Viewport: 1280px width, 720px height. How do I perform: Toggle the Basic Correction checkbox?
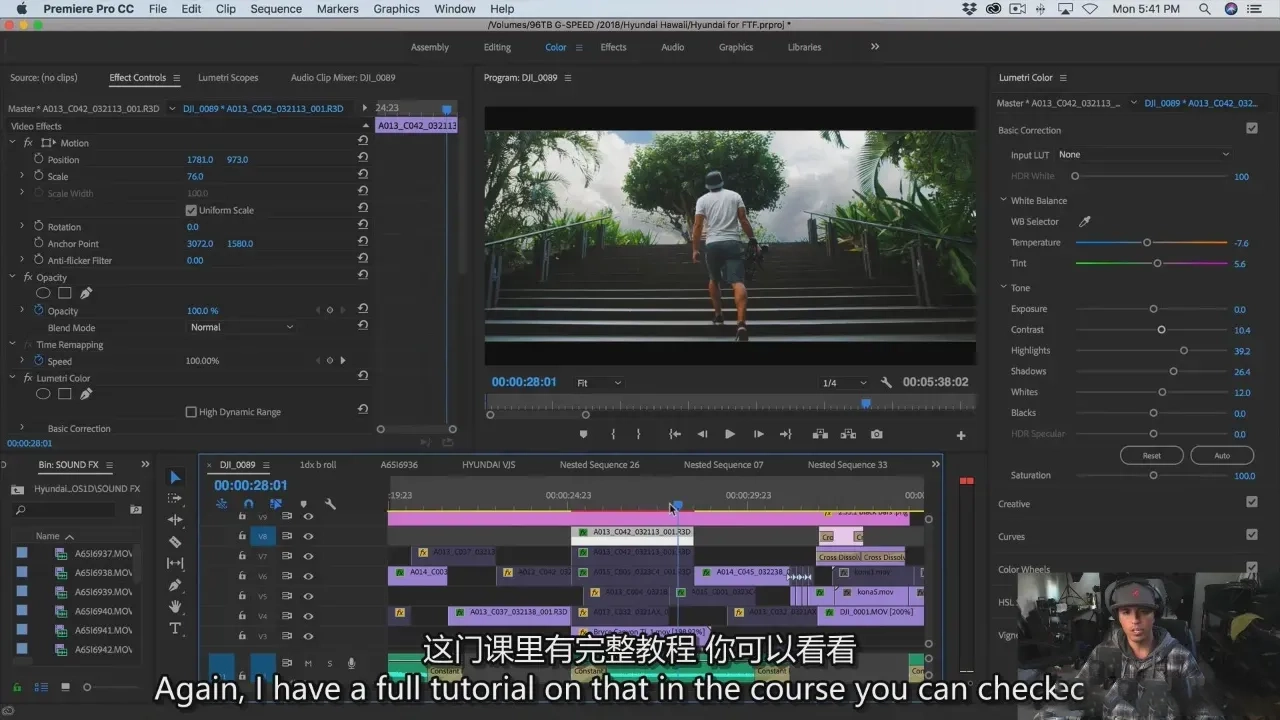click(x=1251, y=129)
